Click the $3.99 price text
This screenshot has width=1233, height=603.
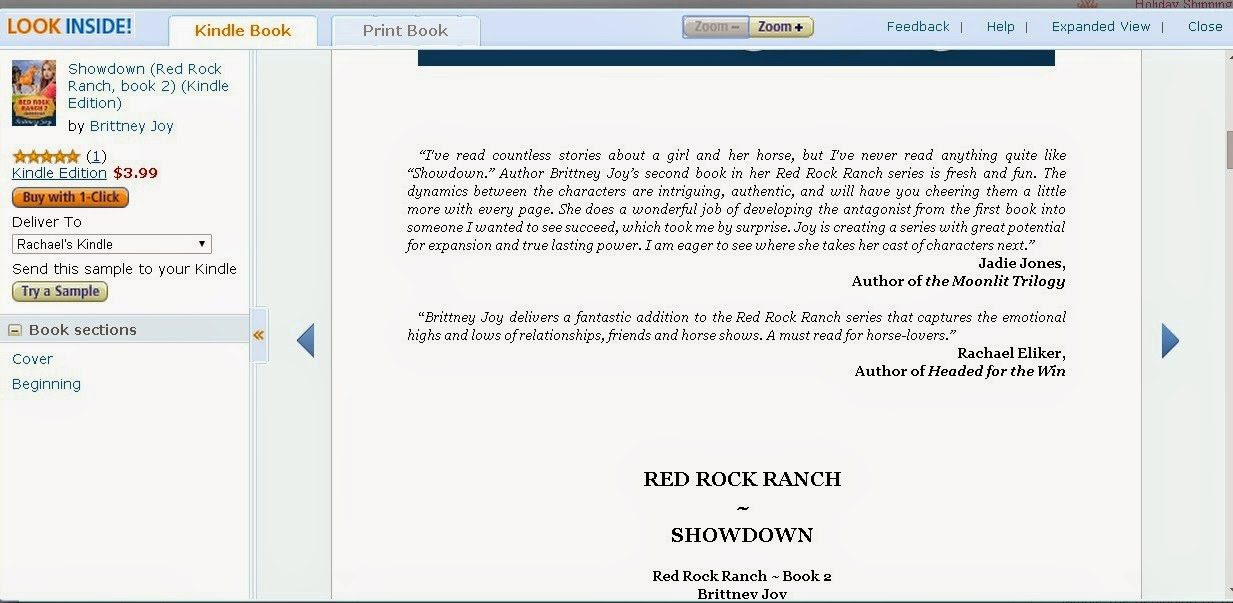tap(135, 173)
